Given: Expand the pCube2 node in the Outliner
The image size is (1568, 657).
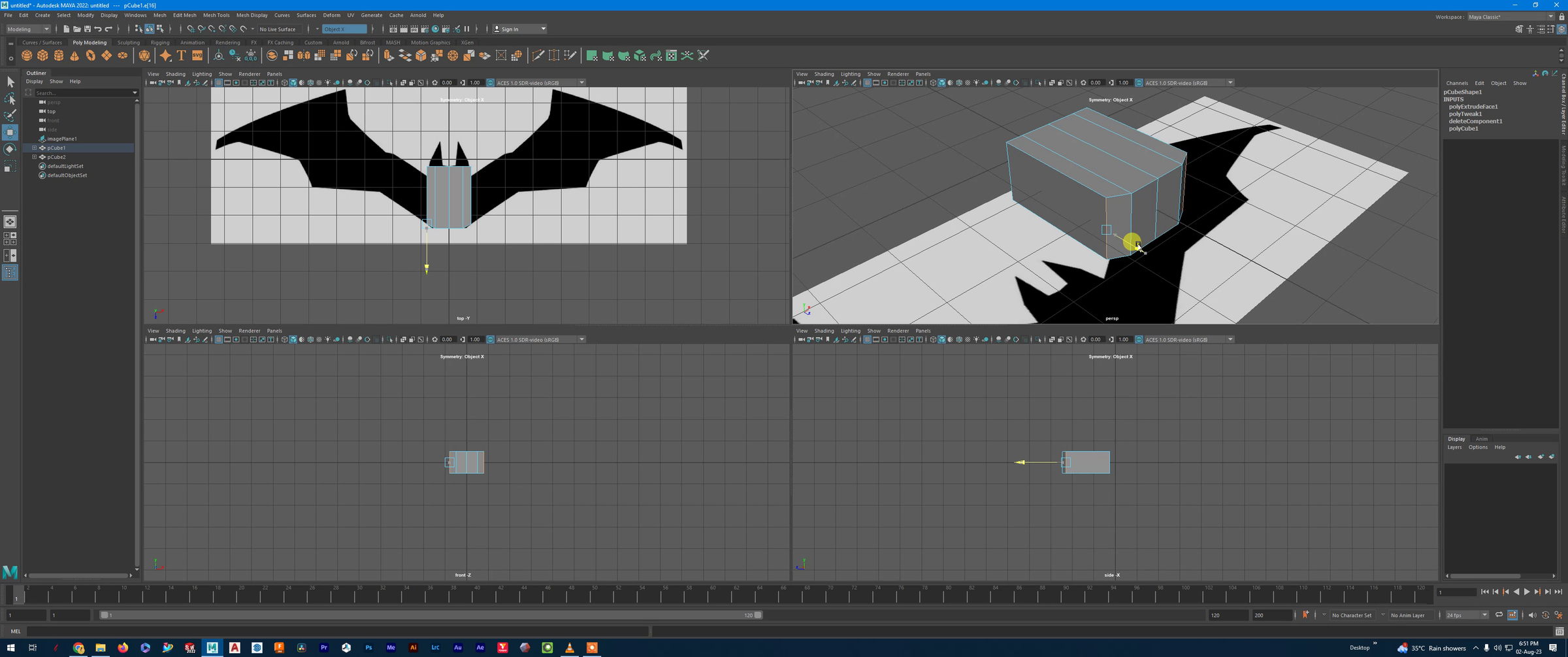Looking at the screenshot, I should (x=34, y=157).
